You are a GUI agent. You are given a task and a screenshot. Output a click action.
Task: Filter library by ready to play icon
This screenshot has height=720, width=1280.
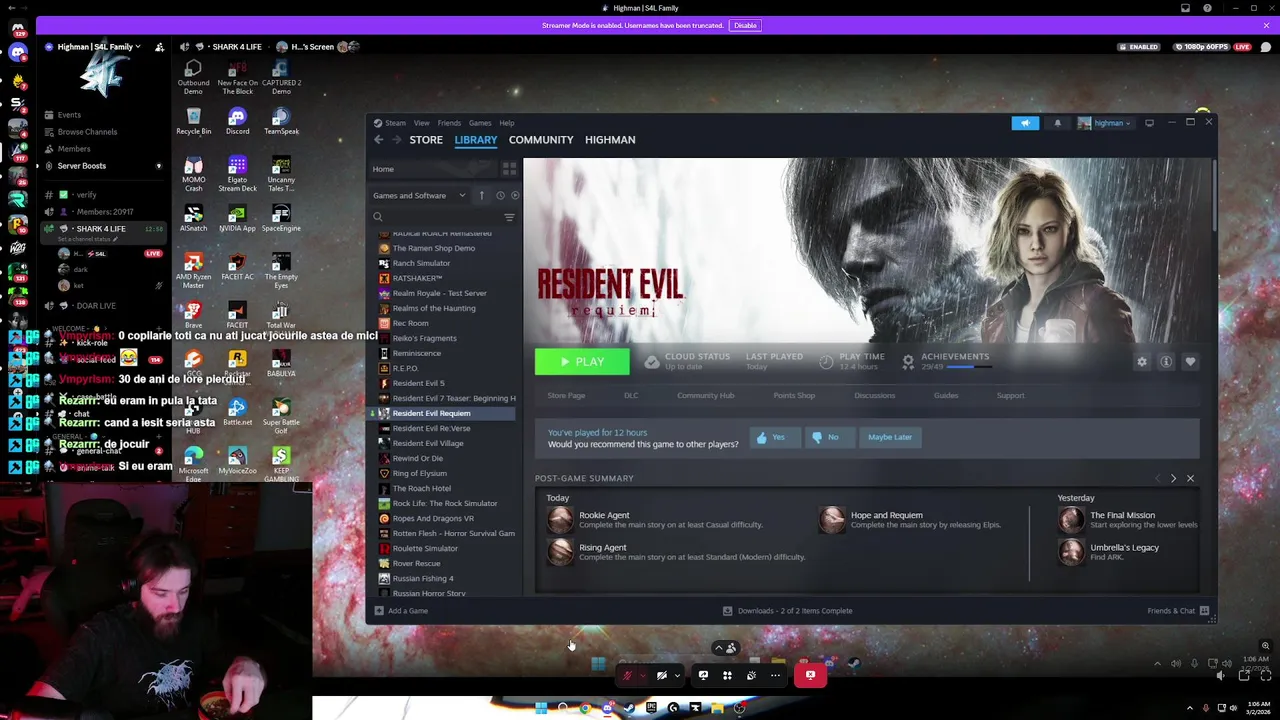pos(515,195)
